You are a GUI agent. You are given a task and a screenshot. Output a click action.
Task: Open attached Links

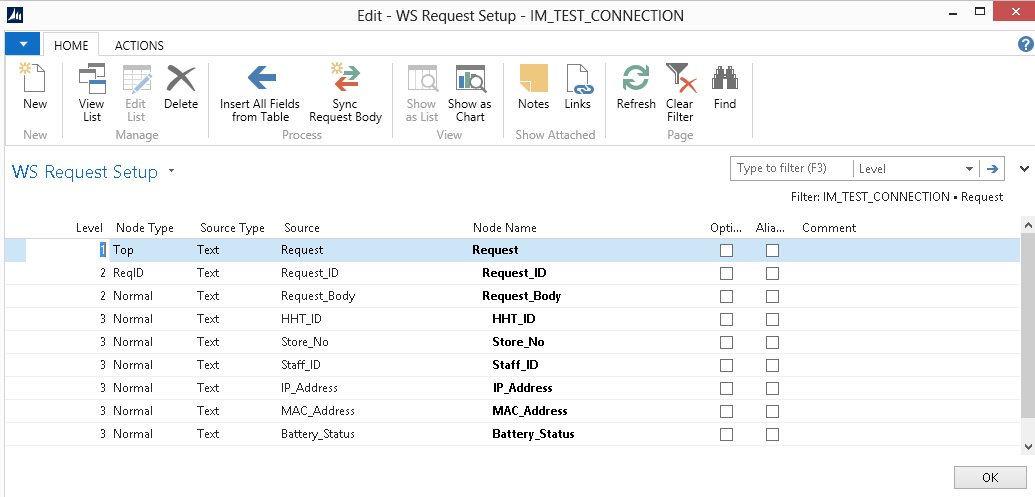[577, 90]
